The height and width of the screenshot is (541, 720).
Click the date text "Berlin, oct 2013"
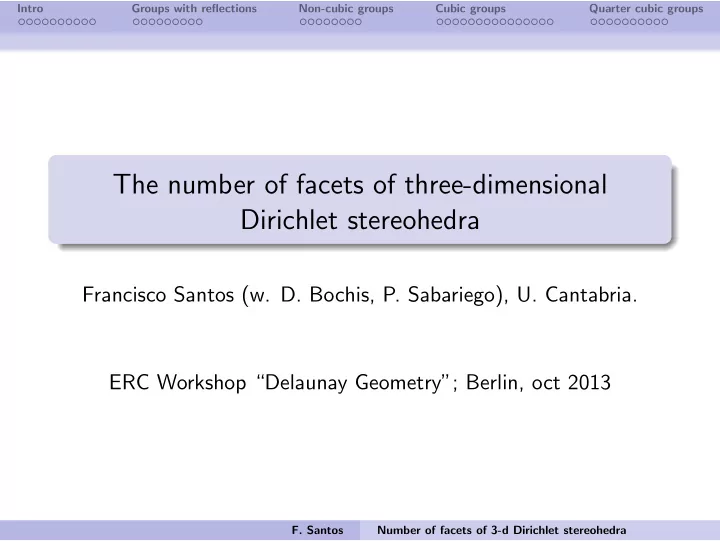coord(538,383)
